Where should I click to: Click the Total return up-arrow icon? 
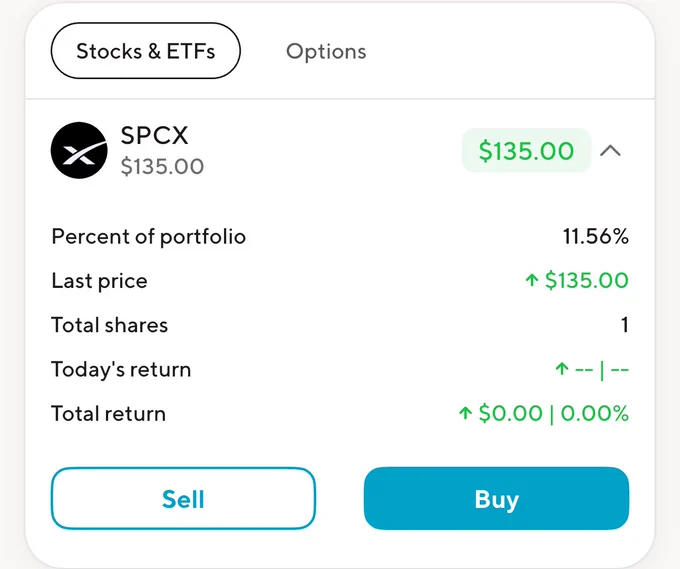tap(465, 413)
